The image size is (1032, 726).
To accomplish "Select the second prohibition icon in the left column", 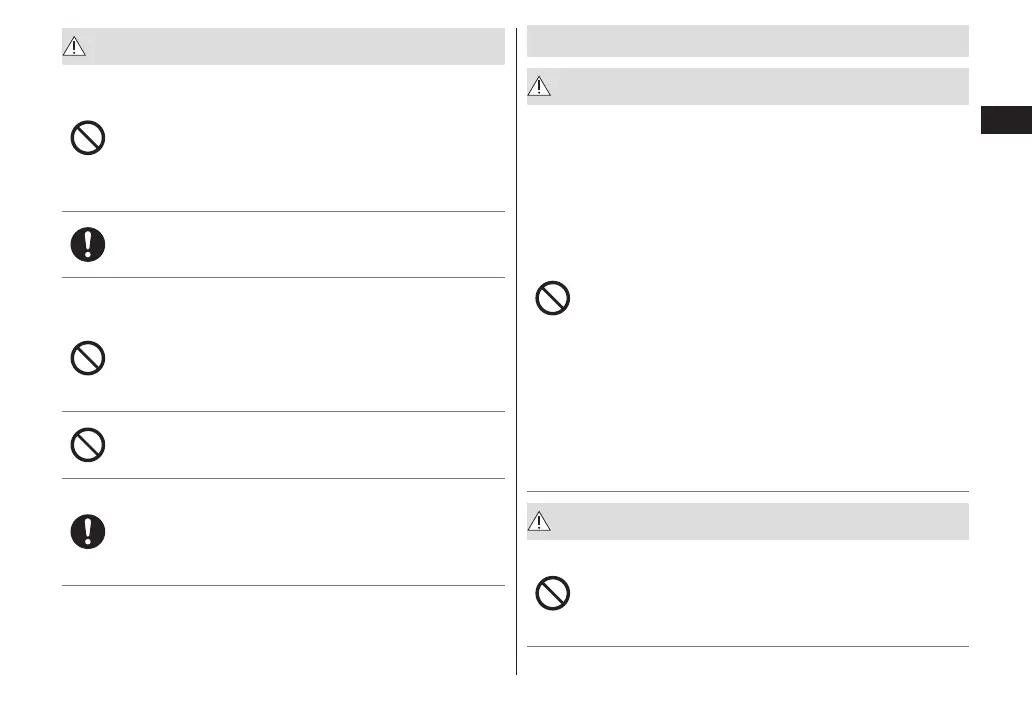I will [x=88, y=358].
